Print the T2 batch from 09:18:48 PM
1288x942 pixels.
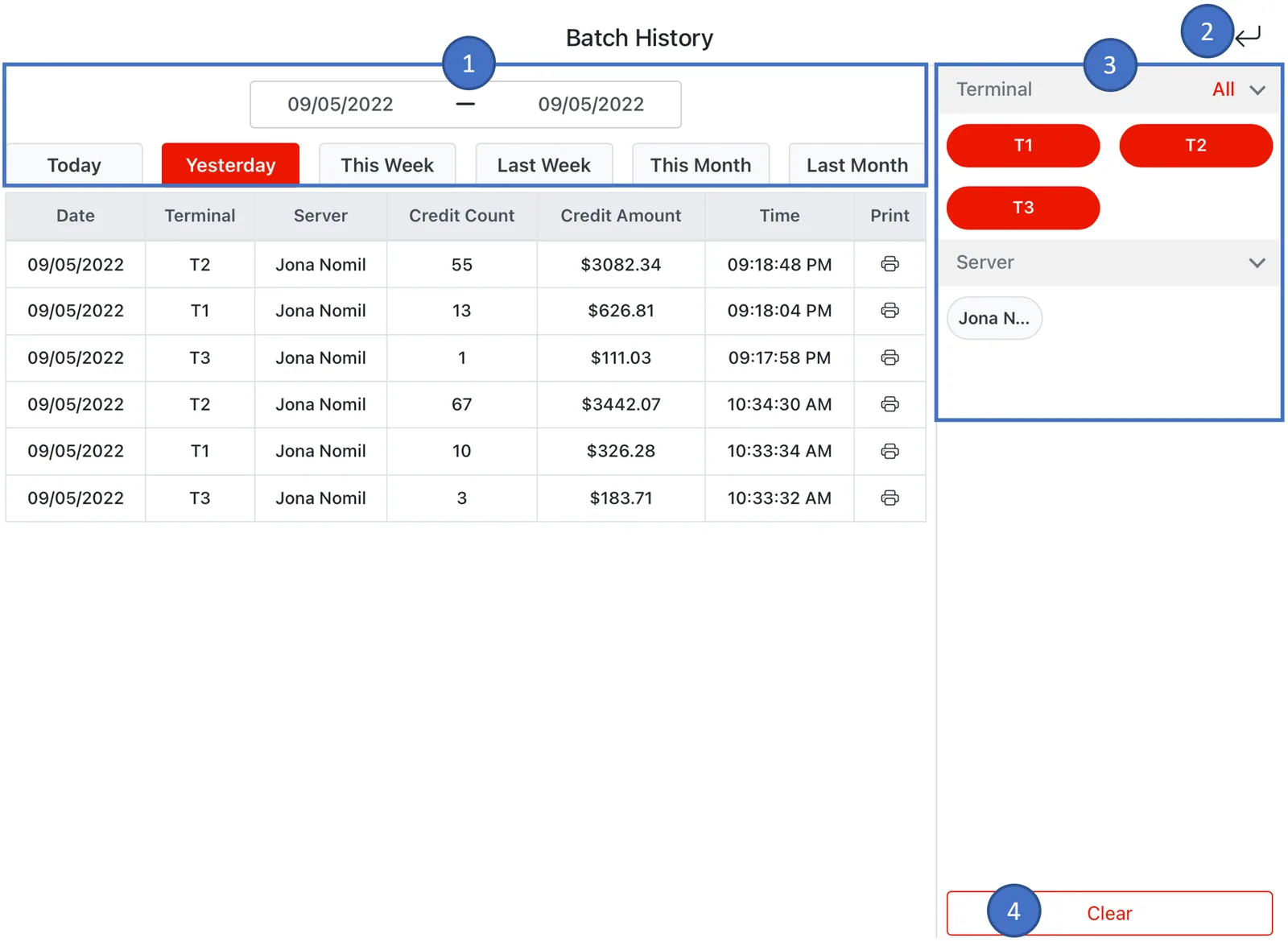(x=890, y=264)
